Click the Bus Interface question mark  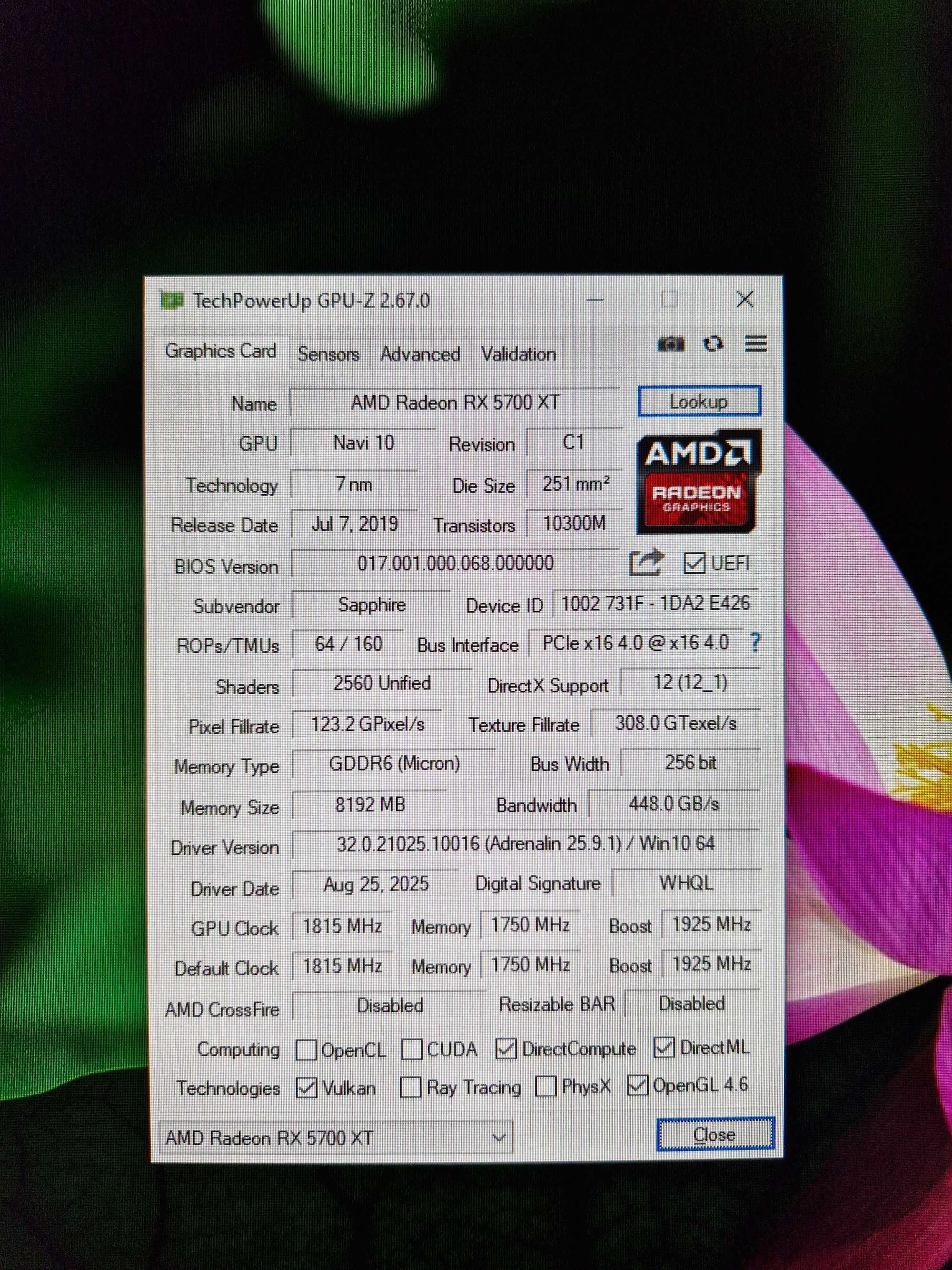coord(755,642)
